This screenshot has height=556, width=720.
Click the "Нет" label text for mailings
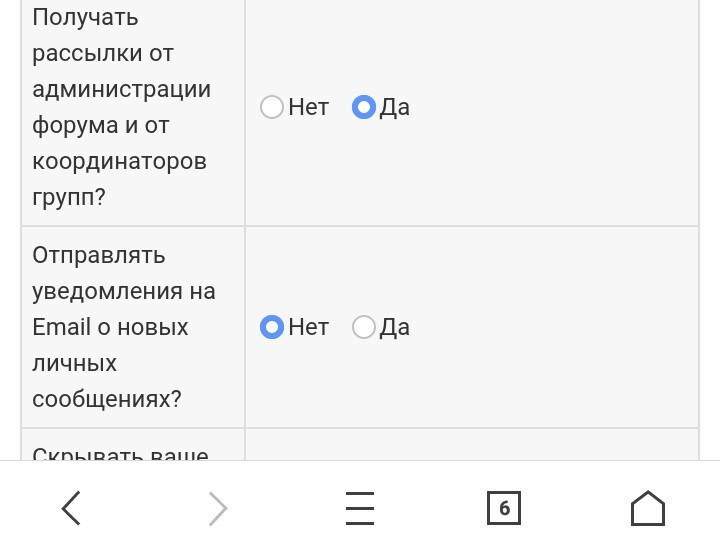point(308,107)
